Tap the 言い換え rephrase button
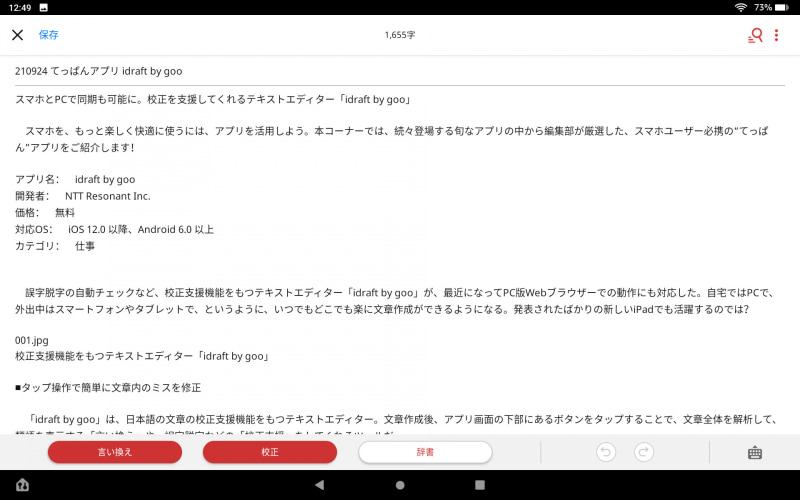The height and width of the screenshot is (500, 800). (115, 452)
